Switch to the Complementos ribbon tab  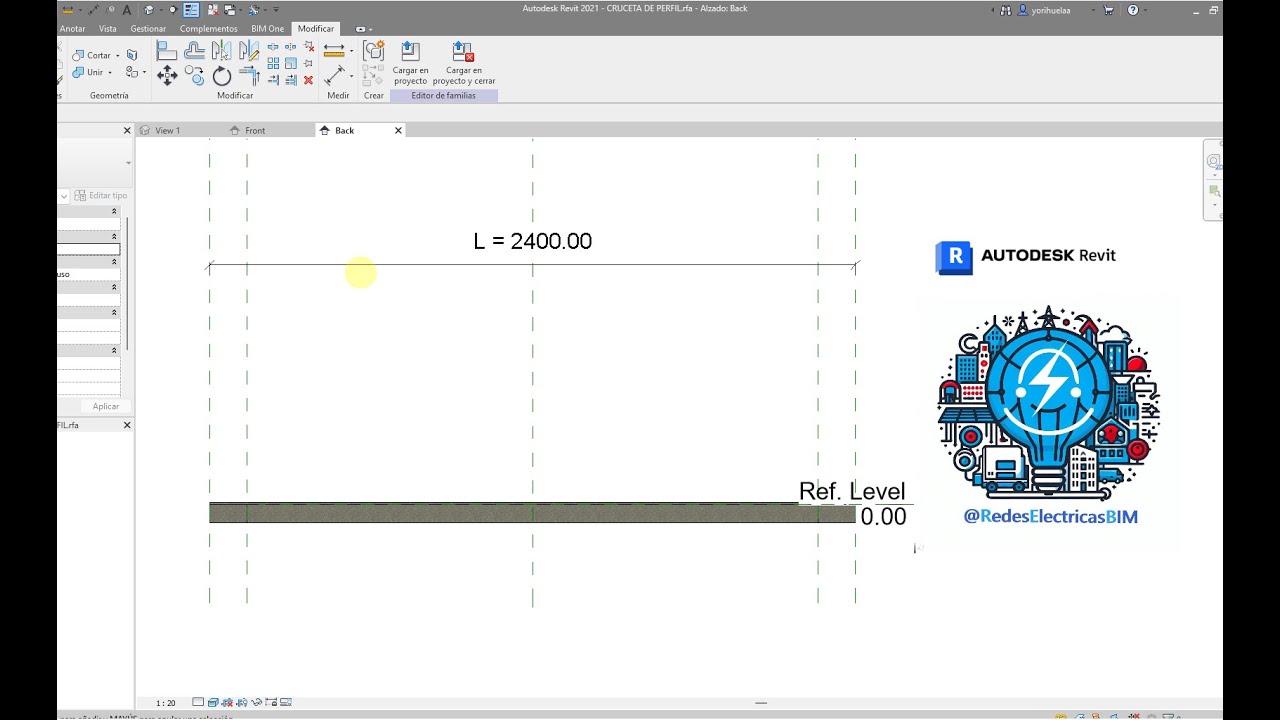(208, 29)
